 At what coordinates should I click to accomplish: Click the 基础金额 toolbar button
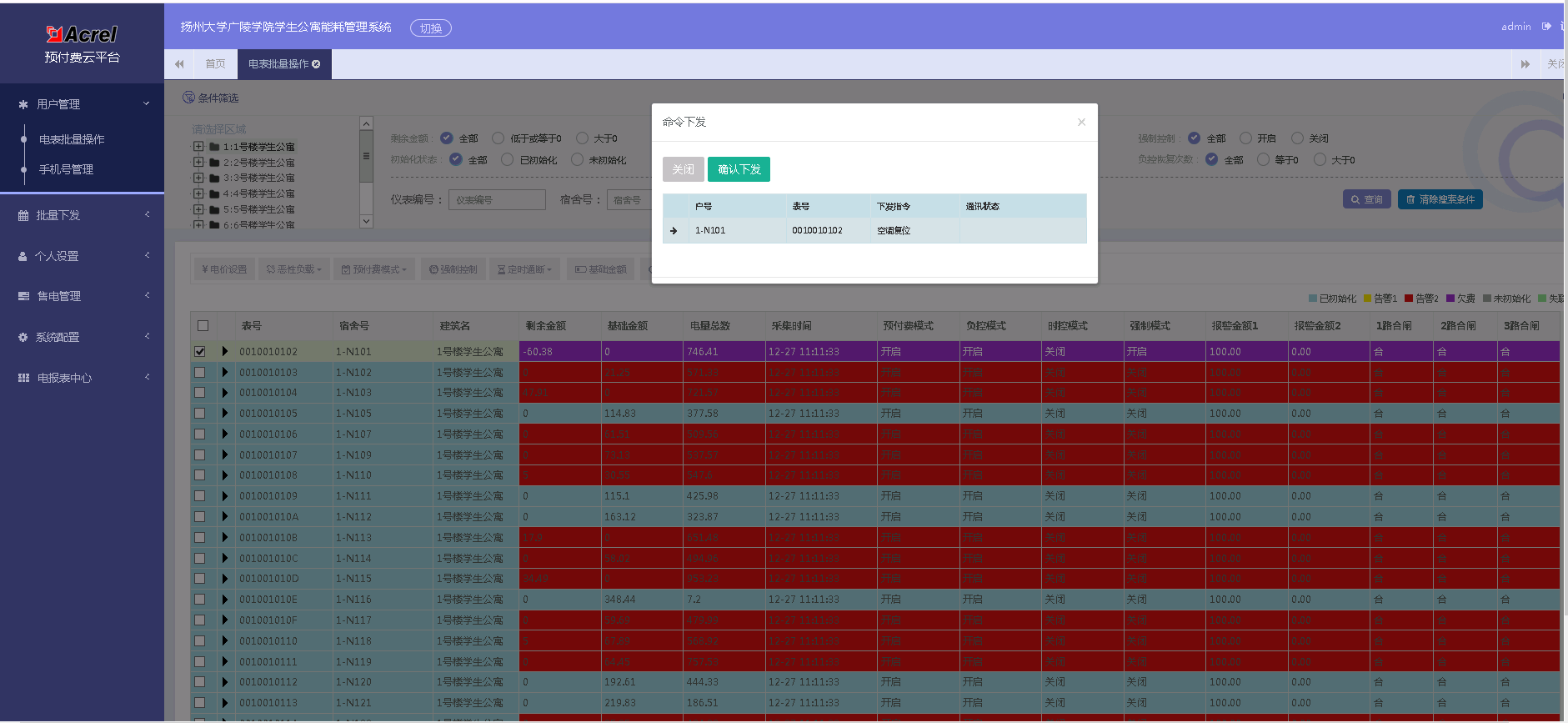600,269
